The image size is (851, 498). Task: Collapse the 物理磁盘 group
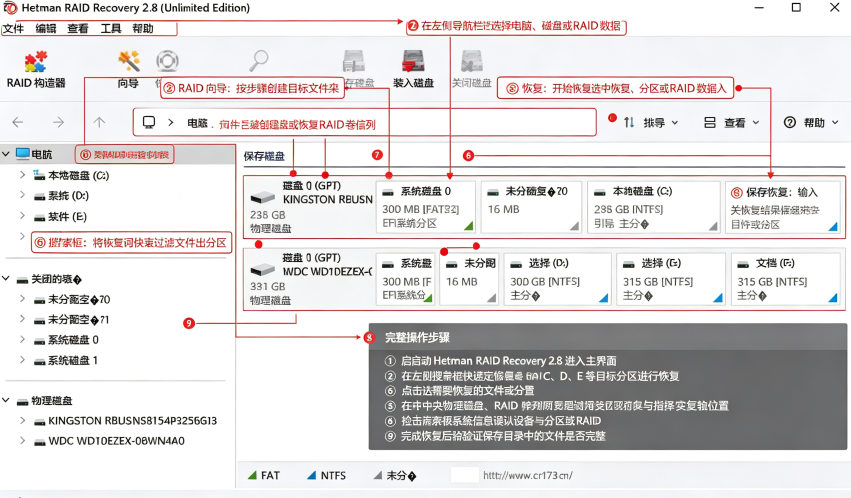6,400
